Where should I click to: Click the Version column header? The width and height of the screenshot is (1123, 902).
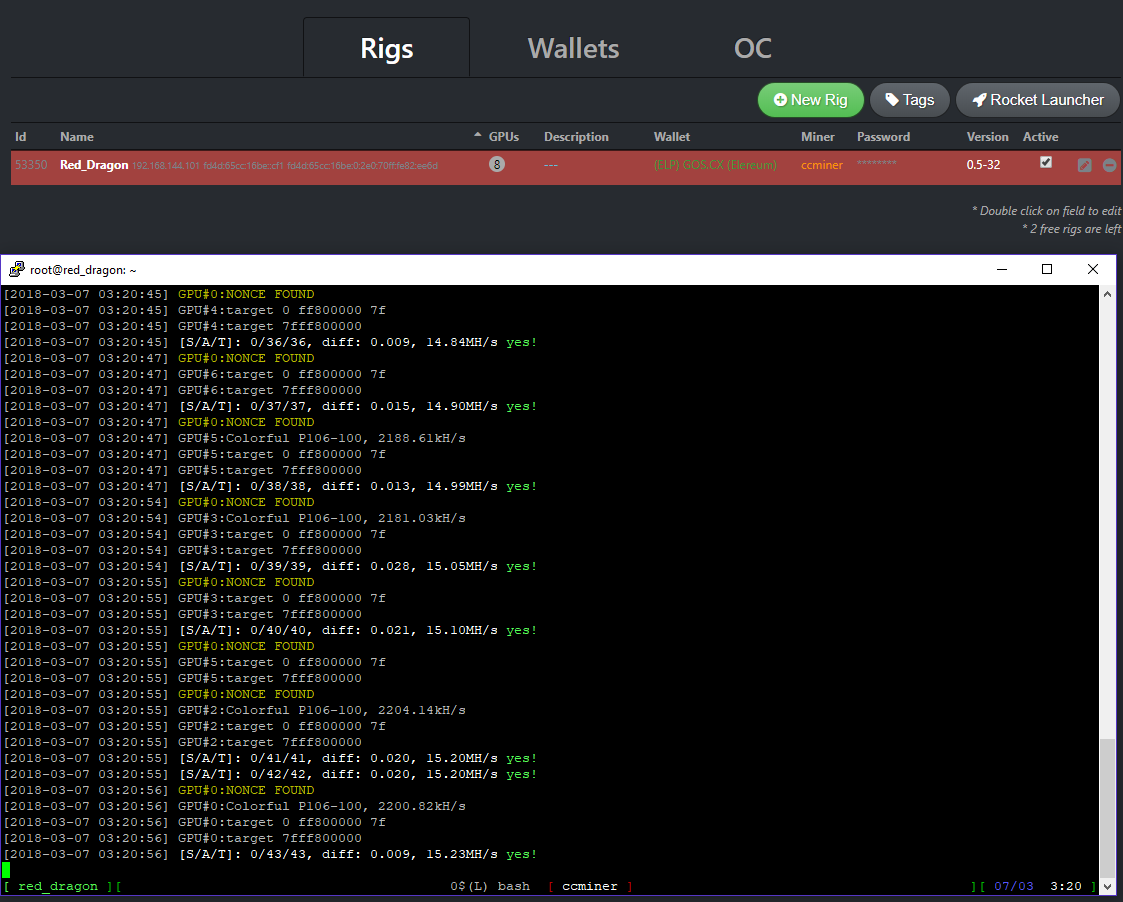tap(987, 137)
